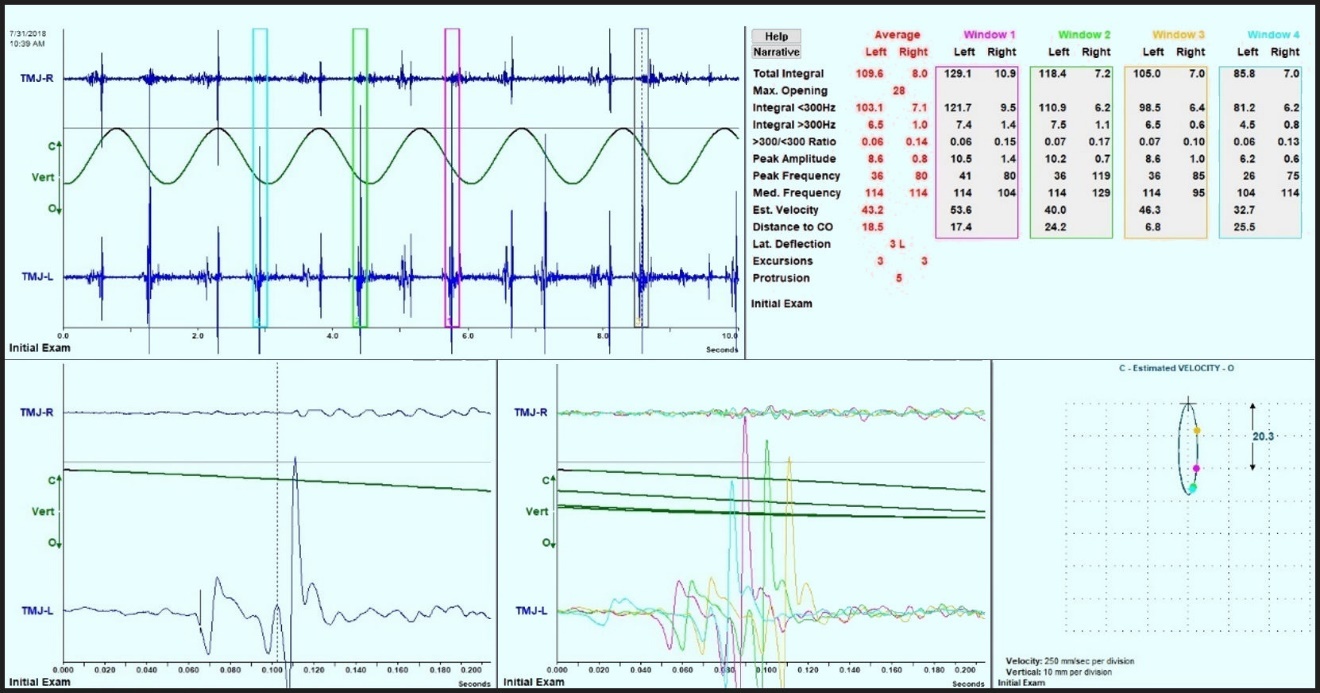
Task: Click the Total Integral row label
Action: [x=788, y=74]
